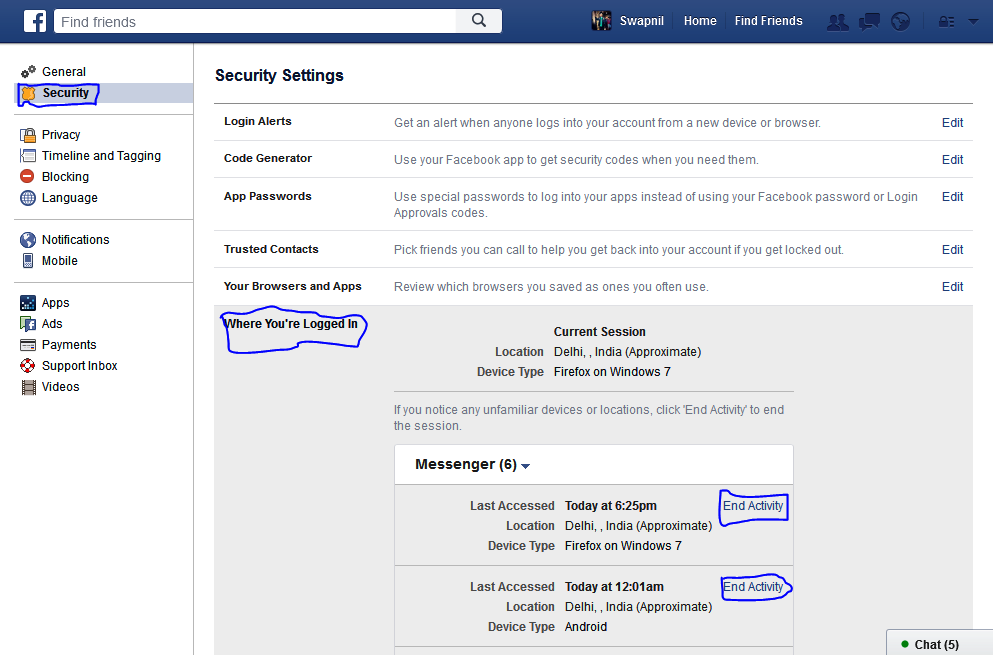Screen dimensions: 993x655
Task: Select the Security settings item
Action: tap(66, 93)
